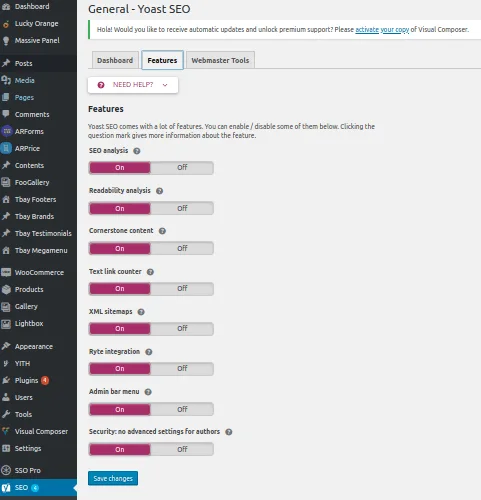The height and width of the screenshot is (500, 481).
Task: Open the Gallery menu item
Action: coord(38,306)
